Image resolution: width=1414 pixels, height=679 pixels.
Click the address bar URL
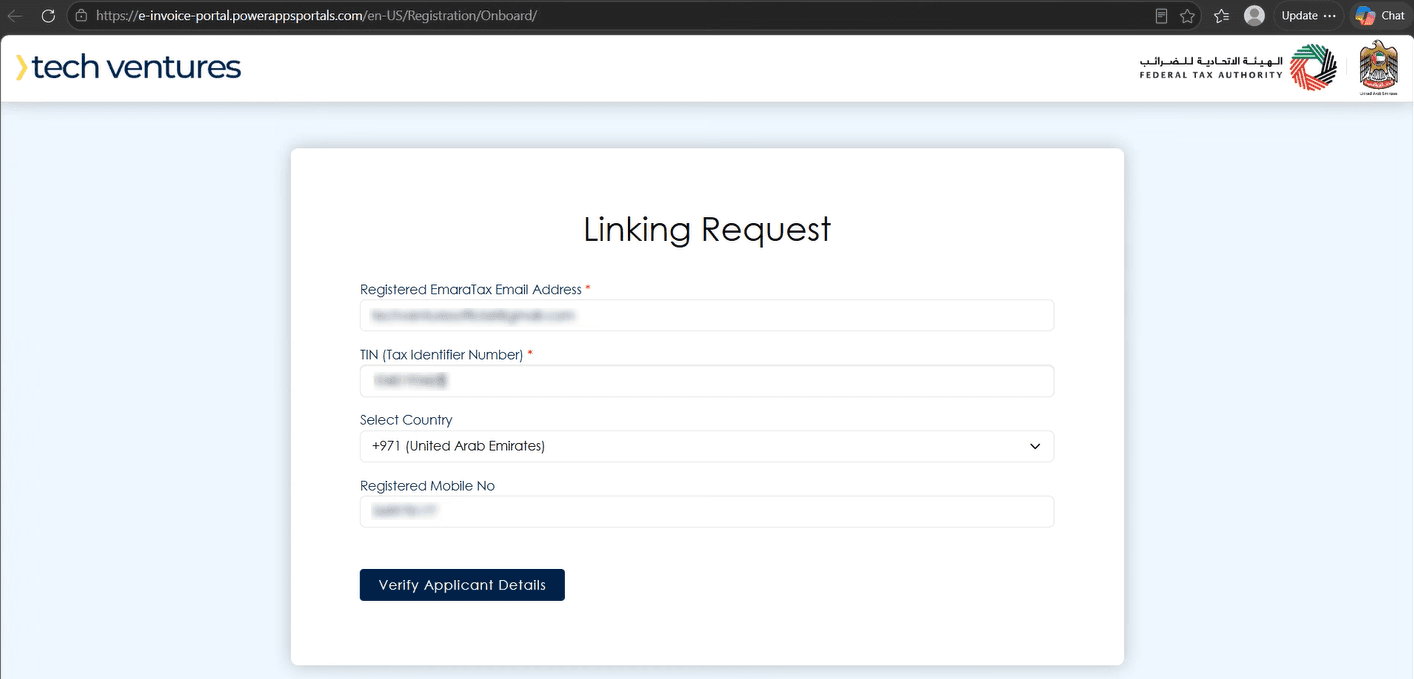click(317, 16)
